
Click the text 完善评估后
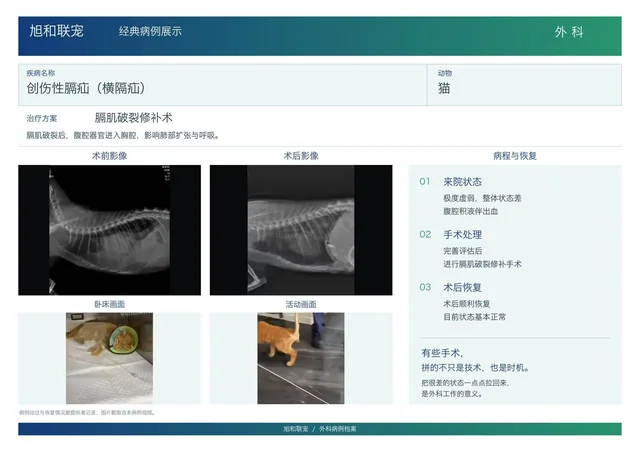[463, 251]
